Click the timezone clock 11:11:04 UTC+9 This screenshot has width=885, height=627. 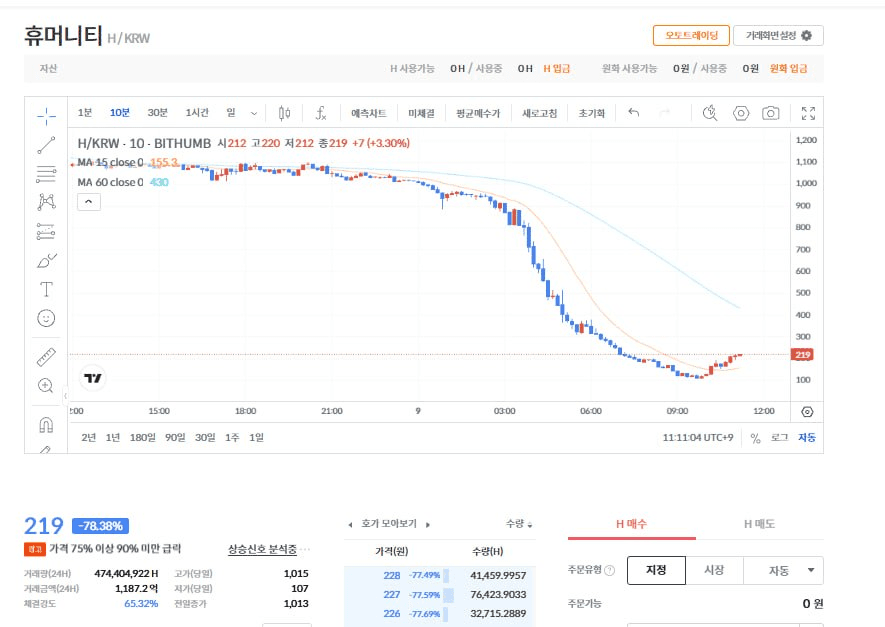click(x=698, y=437)
